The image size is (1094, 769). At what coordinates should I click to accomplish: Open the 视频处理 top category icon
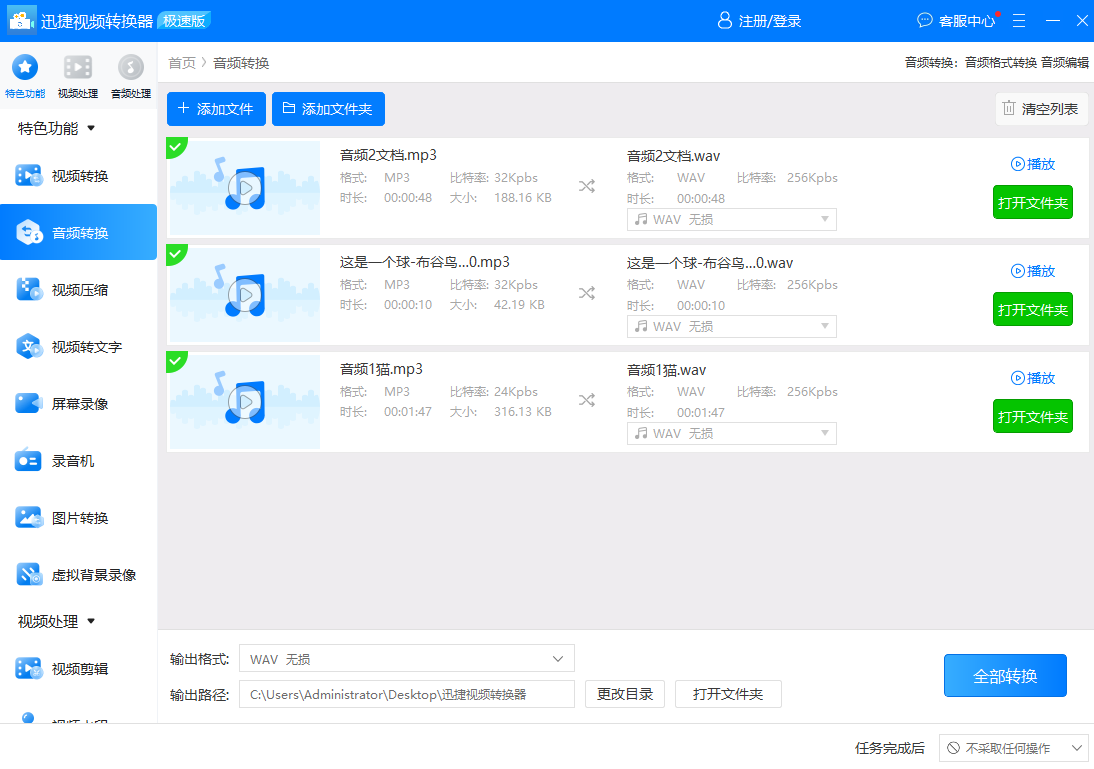(x=78, y=68)
